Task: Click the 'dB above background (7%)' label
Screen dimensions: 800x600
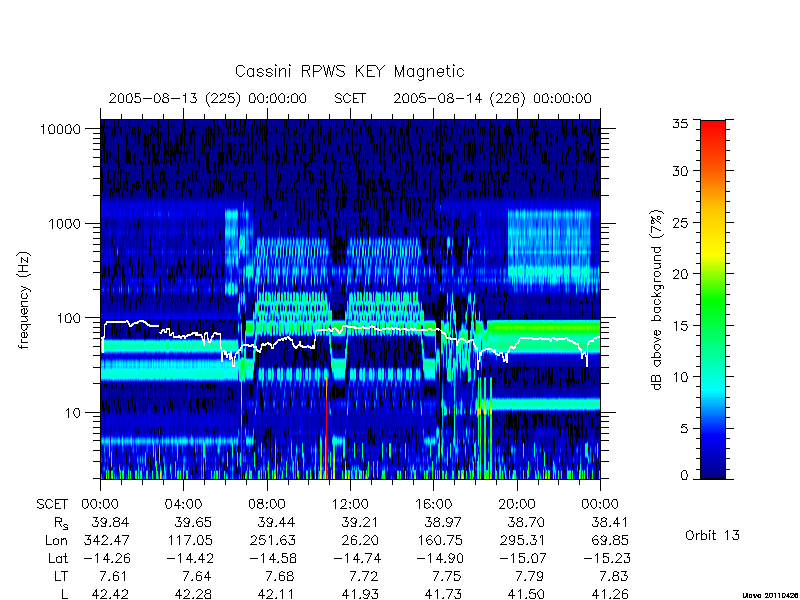Action: pos(658,300)
